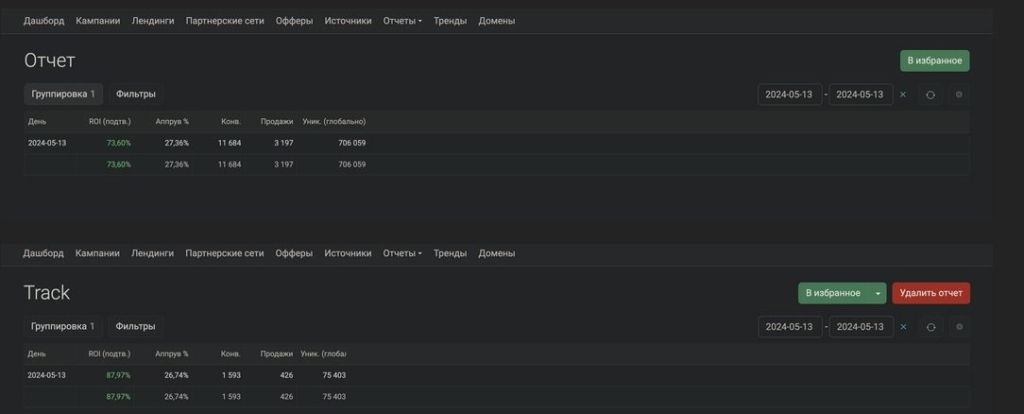Switch to Фильтры tab in Отчет report
This screenshot has height=414, width=1024.
pos(136,94)
